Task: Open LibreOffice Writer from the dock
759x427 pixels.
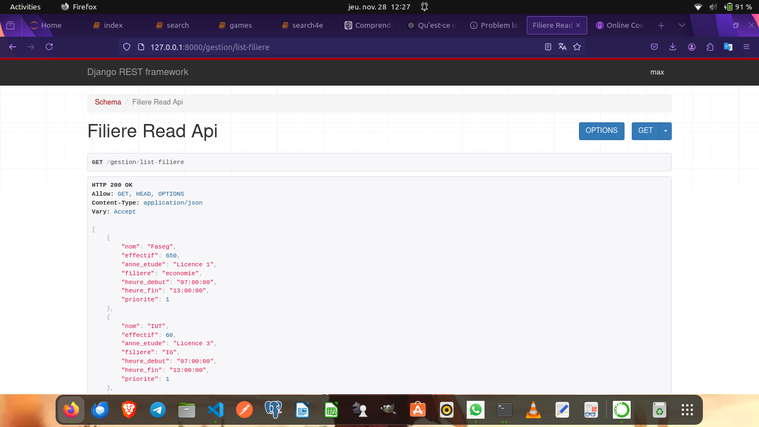Action: tap(303, 410)
